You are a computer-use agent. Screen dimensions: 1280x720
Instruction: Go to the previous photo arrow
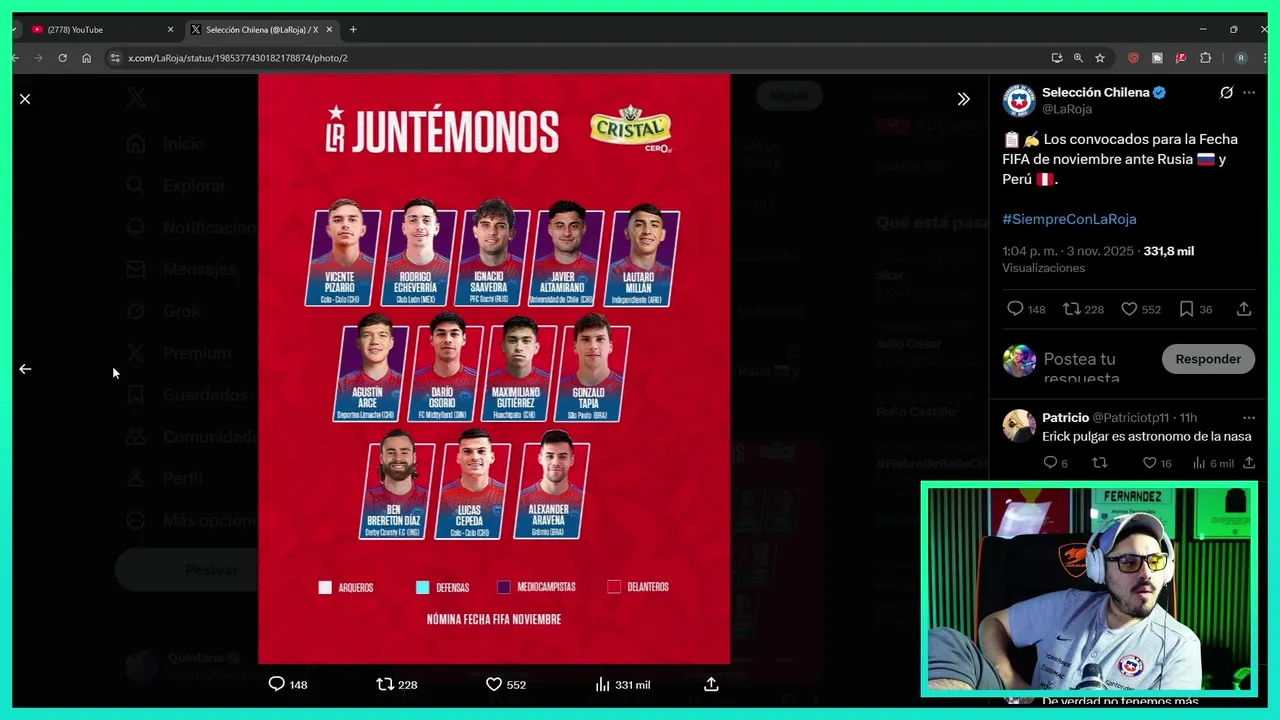pyautogui.click(x=25, y=369)
